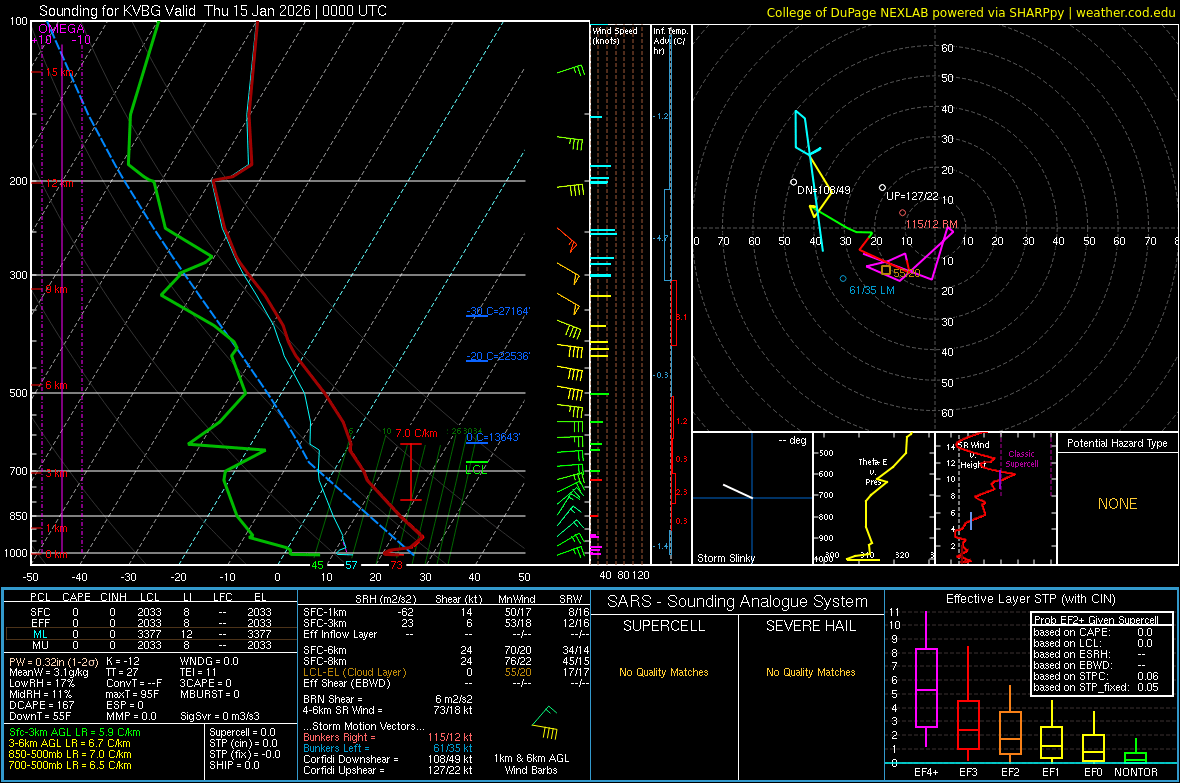Select the SFC parcel row
The image size is (1180, 783).
click(151, 612)
